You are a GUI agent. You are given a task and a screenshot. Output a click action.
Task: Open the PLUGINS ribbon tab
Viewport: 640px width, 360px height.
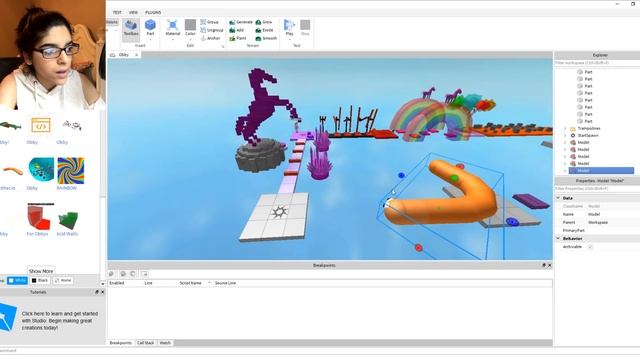coord(153,13)
